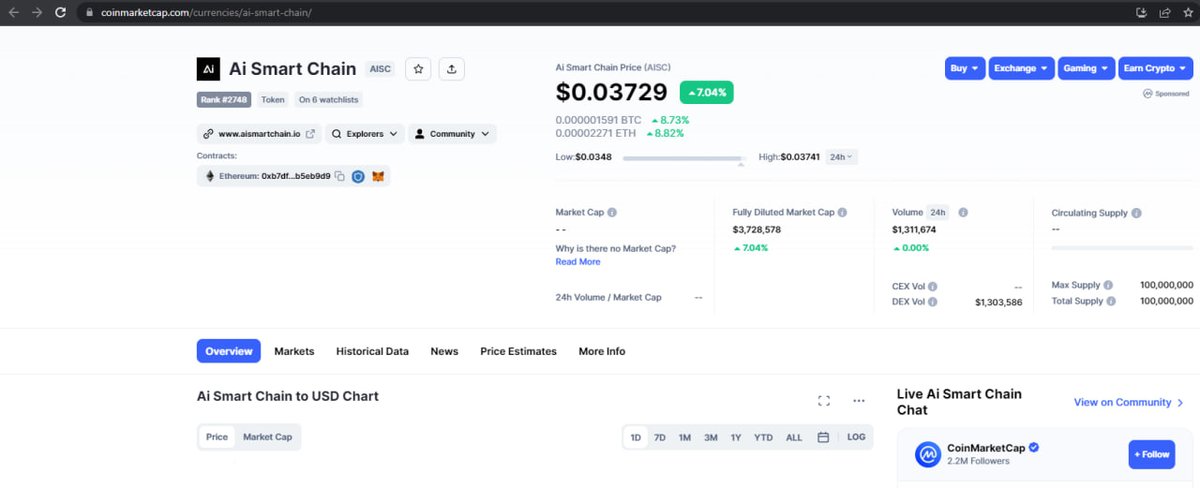Follow the CoinMarketCap account
This screenshot has height=488, width=1200.
coord(1152,454)
